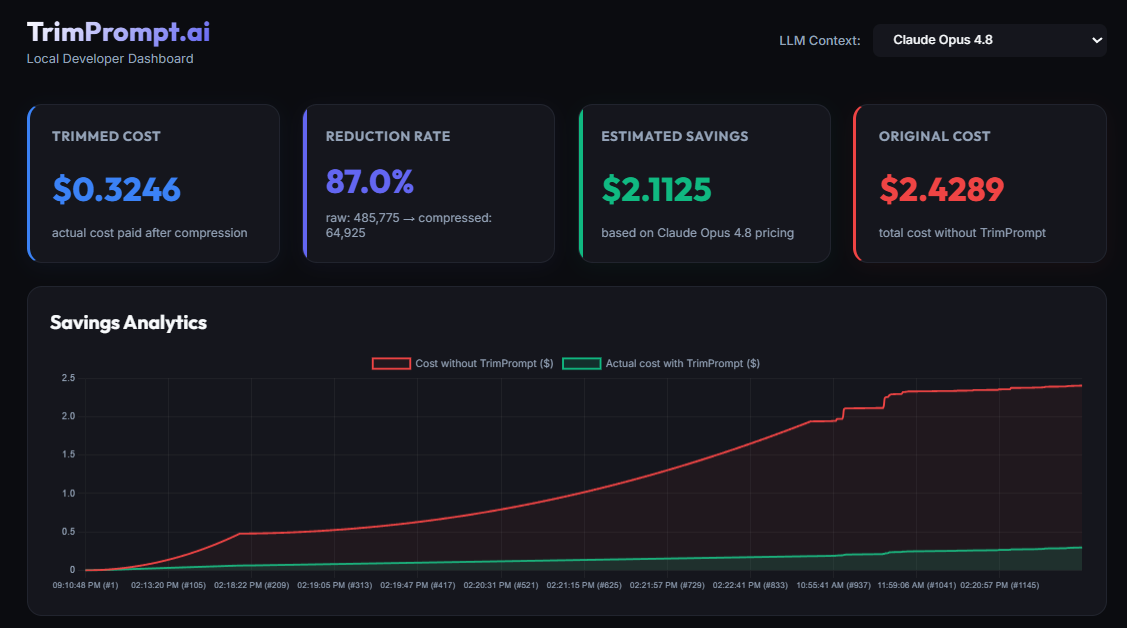Click x-axis label 02:21:57 PM (#729)
Image resolution: width=1127 pixels, height=628 pixels.
(667, 586)
